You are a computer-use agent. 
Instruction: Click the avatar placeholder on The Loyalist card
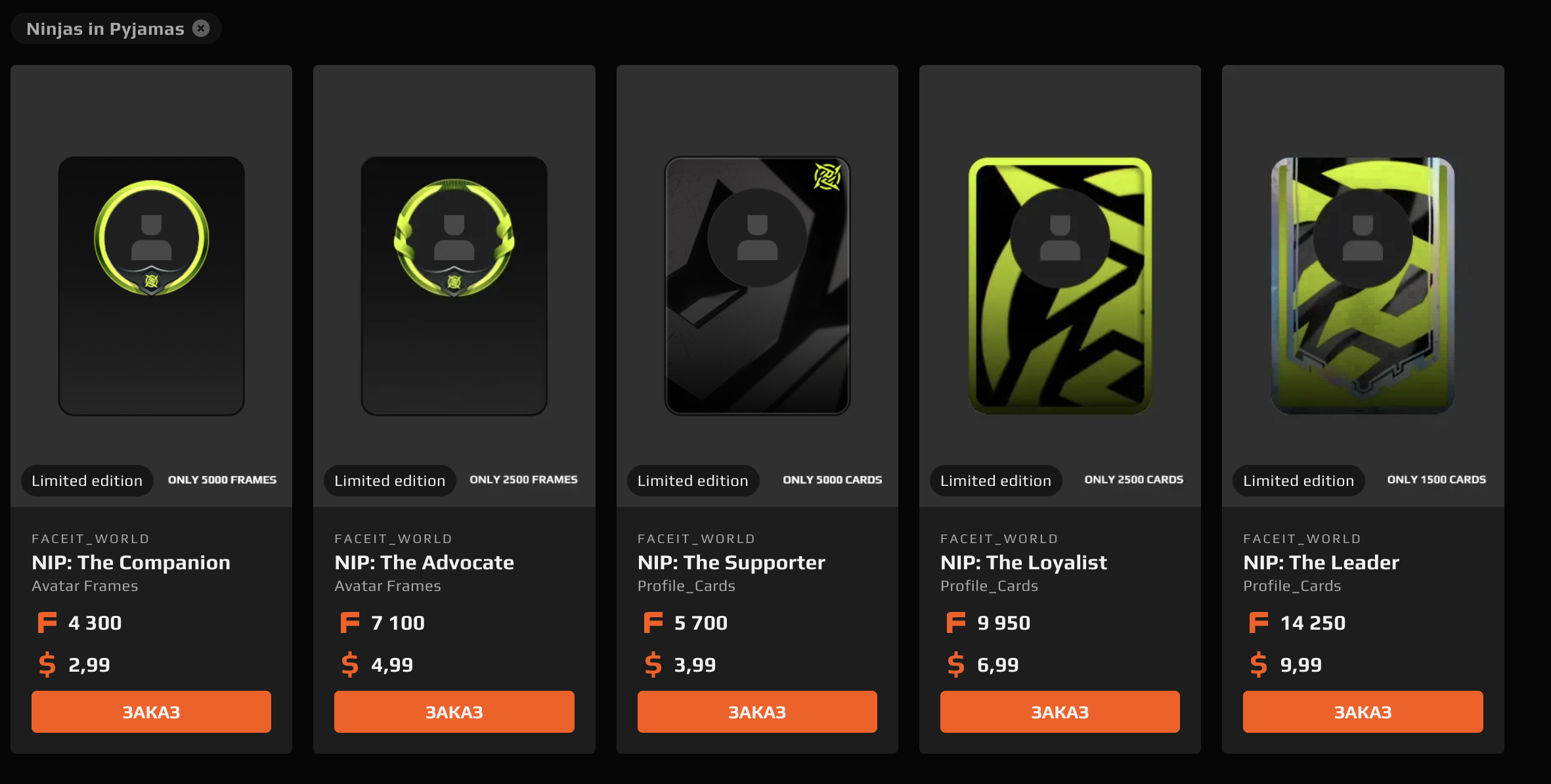1060,238
